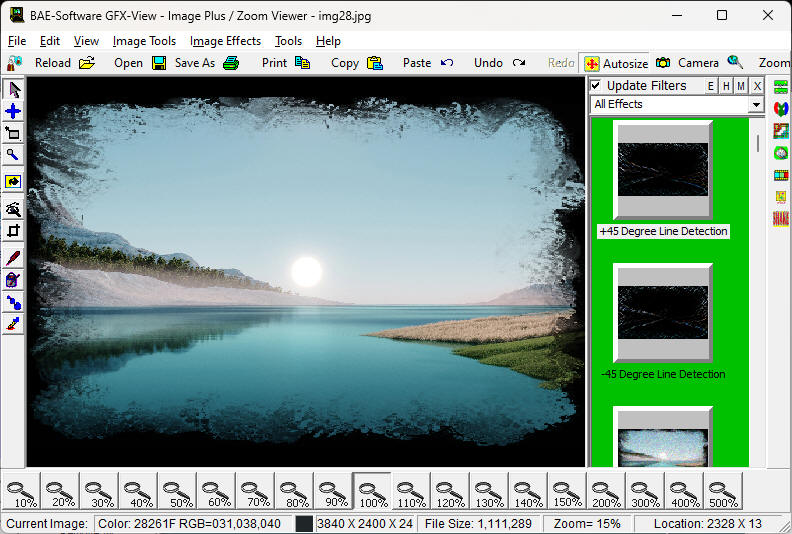The height and width of the screenshot is (534, 792).
Task: Click Save As in the toolbar
Action: click(184, 63)
